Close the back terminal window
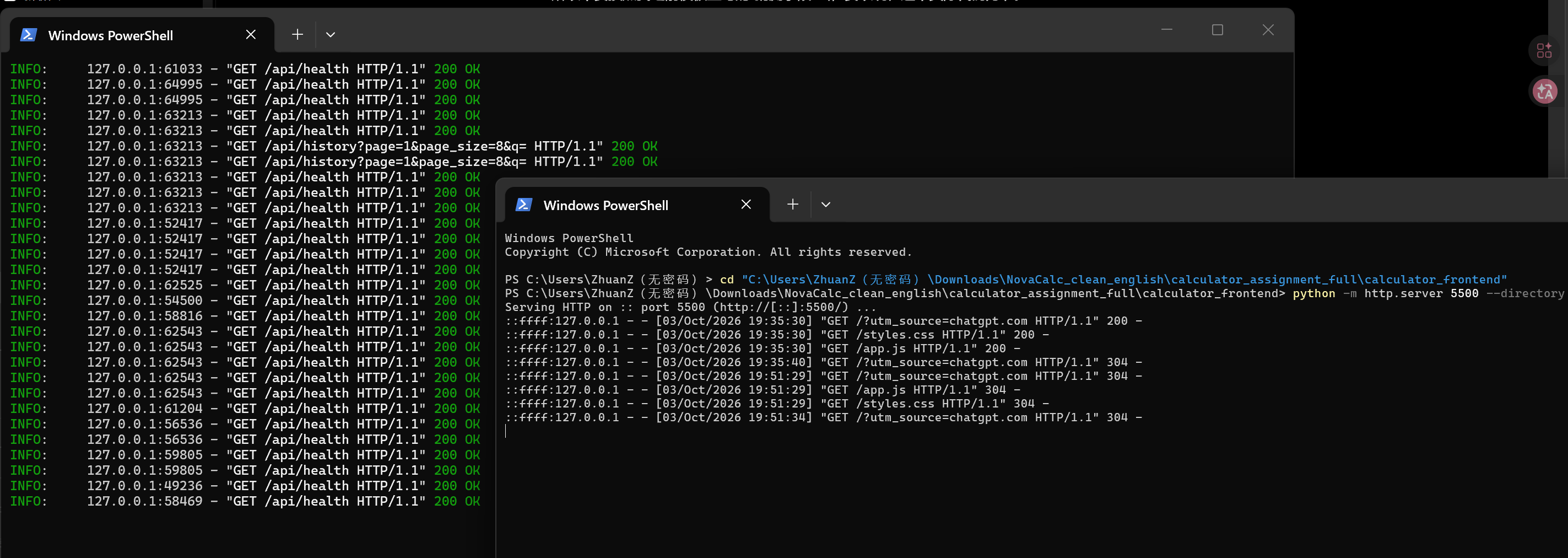This screenshot has width=1568, height=558. point(1268,30)
